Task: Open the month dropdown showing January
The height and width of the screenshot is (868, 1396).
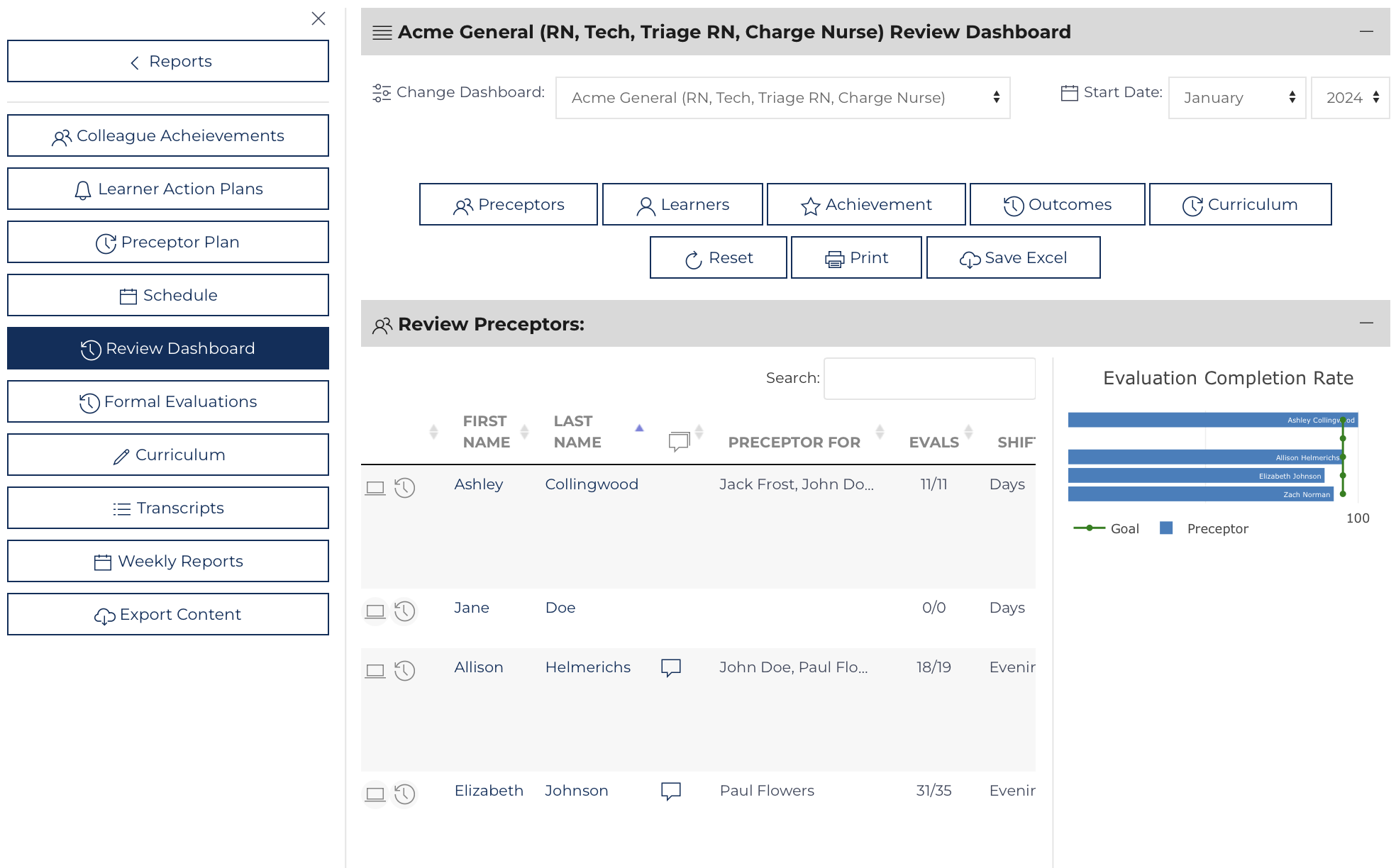Action: tap(1236, 98)
